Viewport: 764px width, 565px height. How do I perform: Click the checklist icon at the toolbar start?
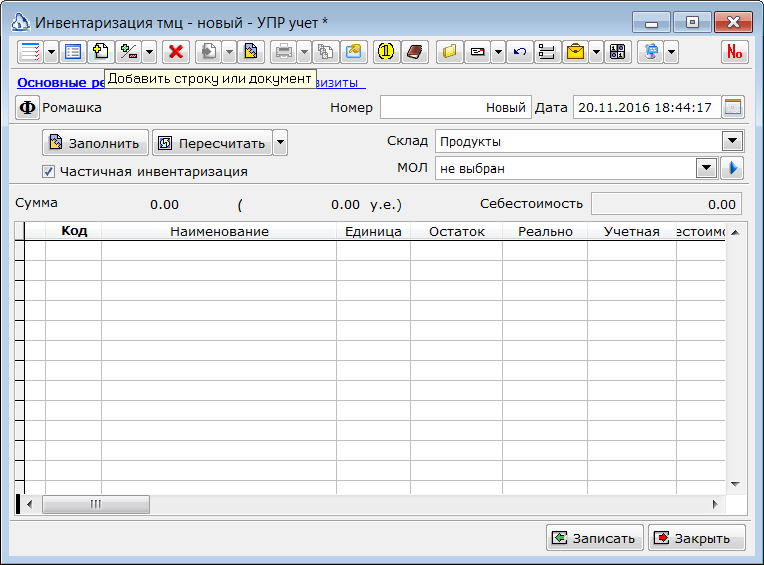point(30,52)
